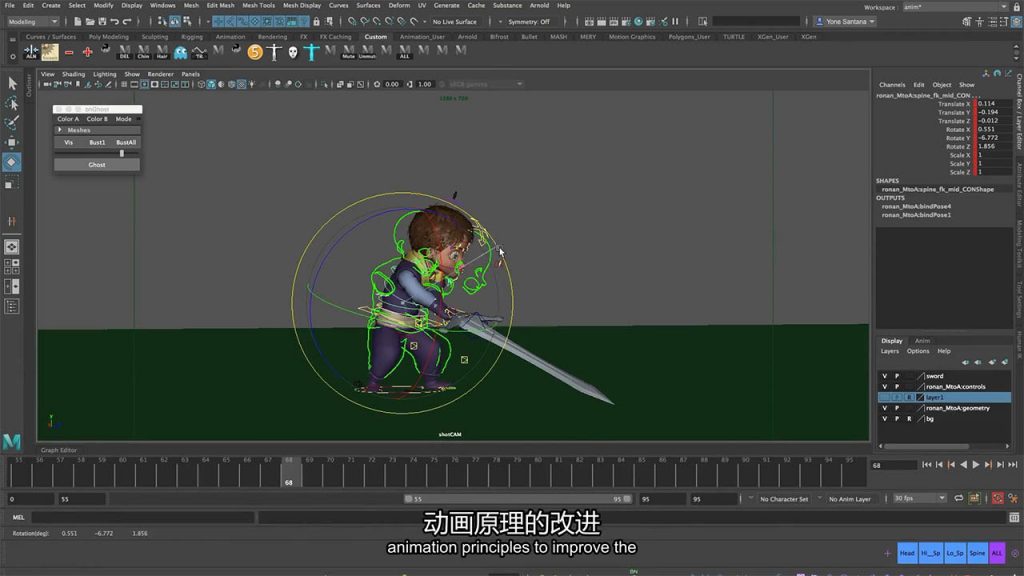Toggle visibility V of ronan_MtoA:geometry layer

click(885, 408)
